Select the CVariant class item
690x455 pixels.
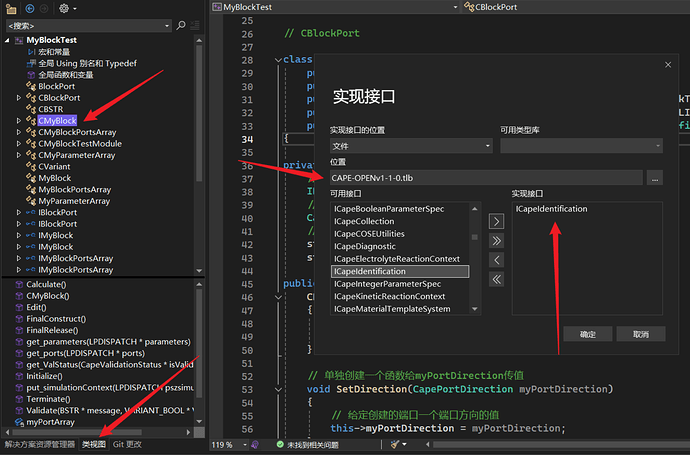[54, 166]
